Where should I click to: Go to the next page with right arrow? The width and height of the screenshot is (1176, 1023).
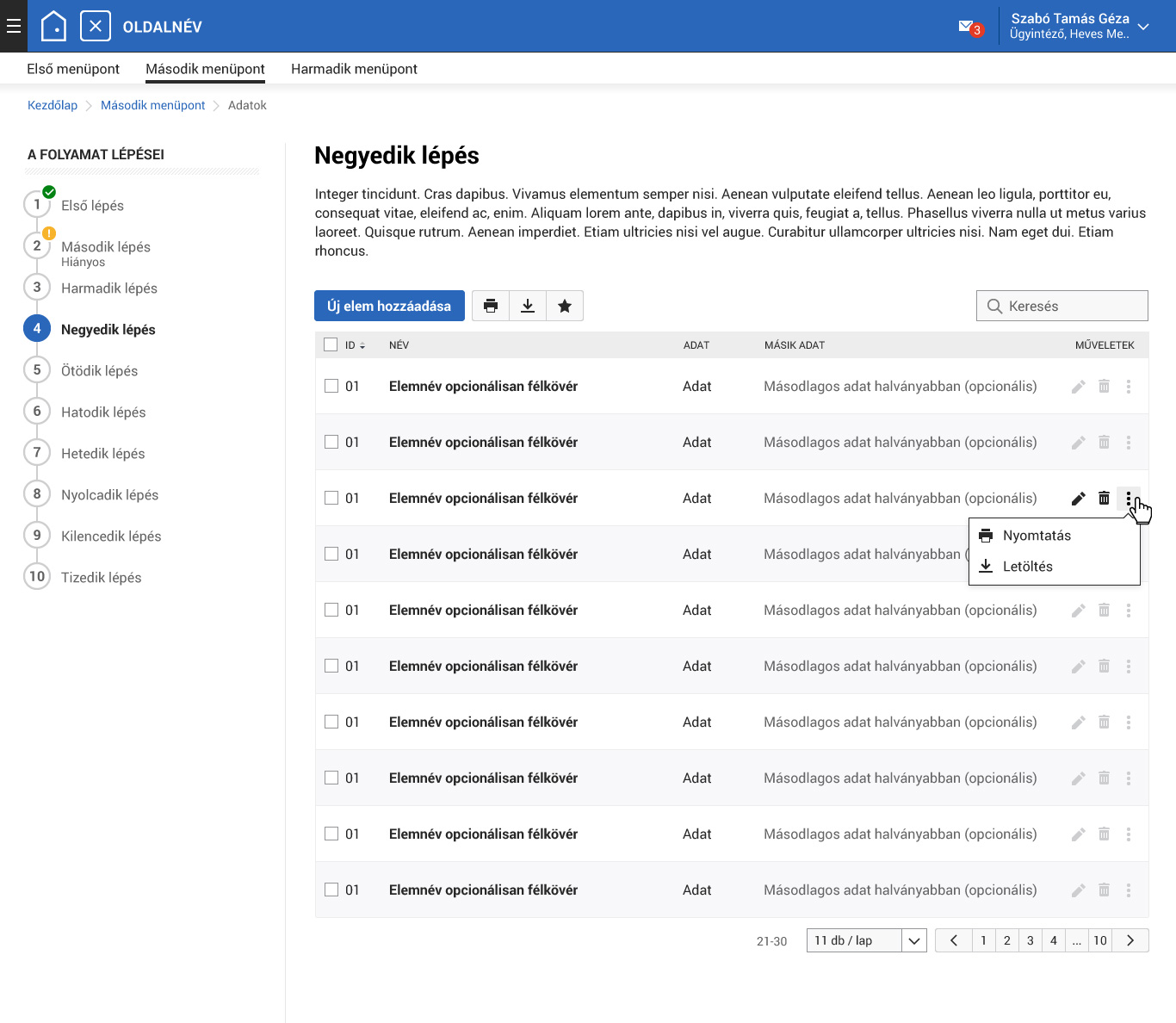point(1130,940)
